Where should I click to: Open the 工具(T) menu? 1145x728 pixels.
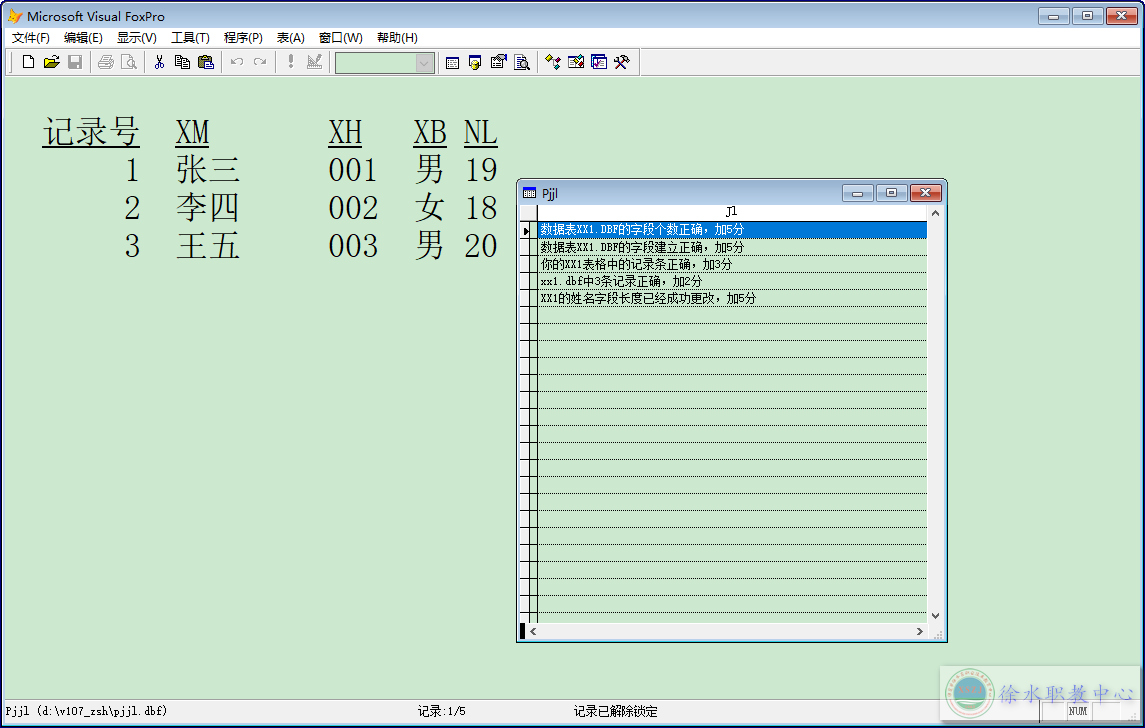[x=191, y=38]
